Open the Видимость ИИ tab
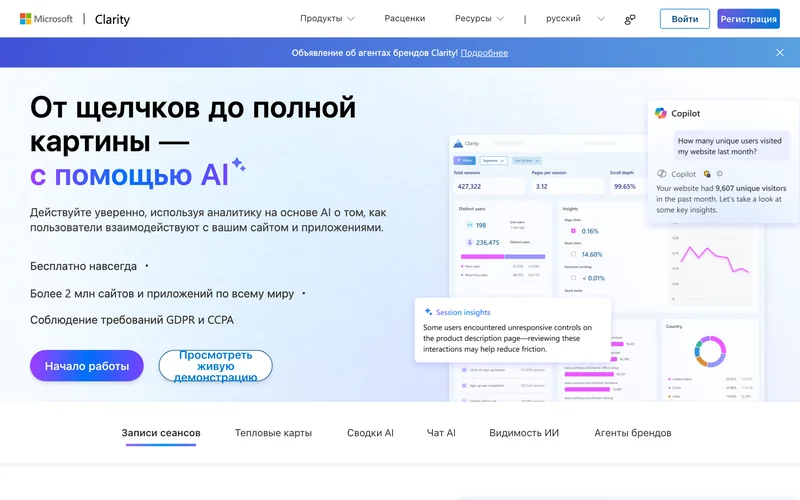 [x=524, y=433]
